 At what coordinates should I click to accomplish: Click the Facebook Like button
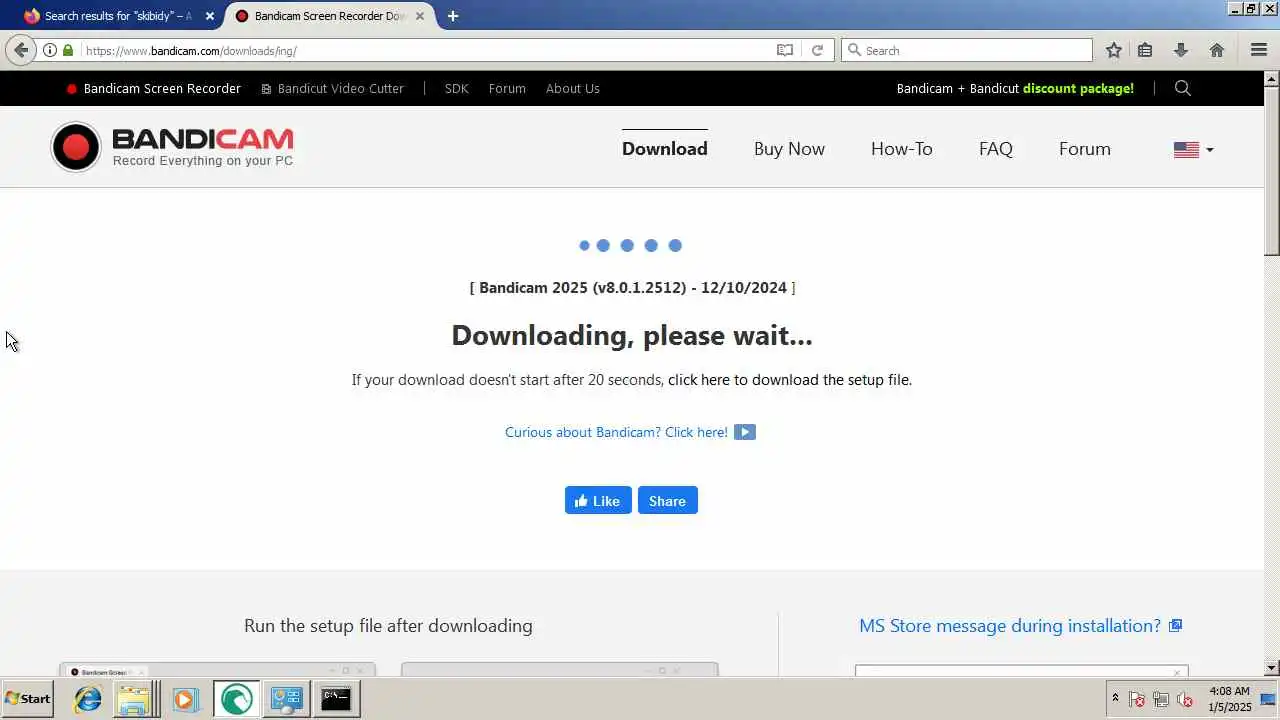tap(598, 500)
